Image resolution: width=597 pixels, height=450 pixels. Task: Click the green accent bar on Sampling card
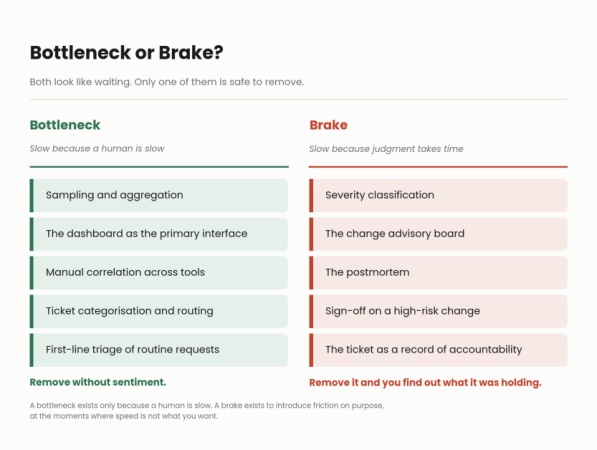click(32, 195)
